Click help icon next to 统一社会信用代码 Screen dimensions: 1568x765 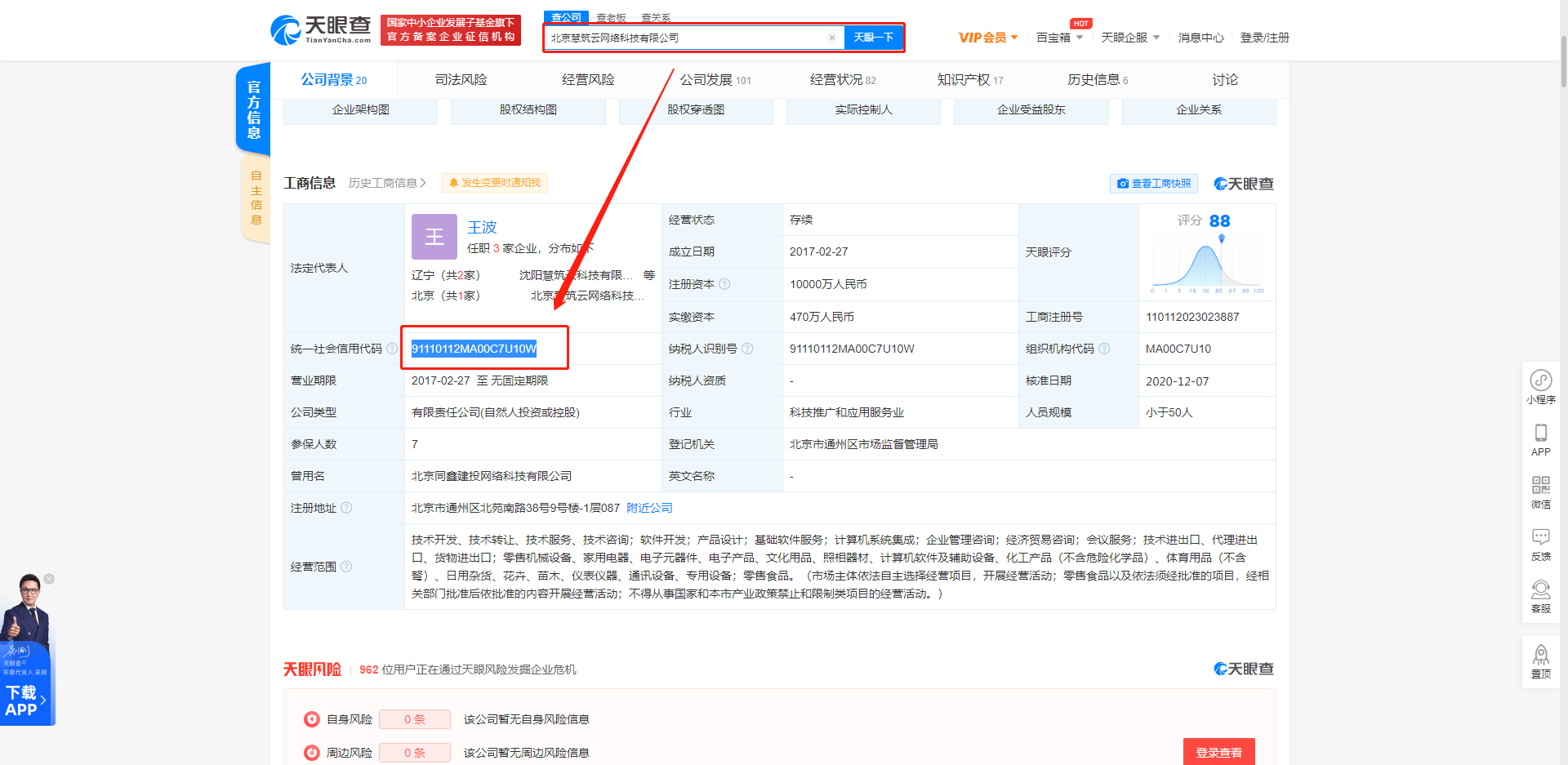tap(392, 349)
